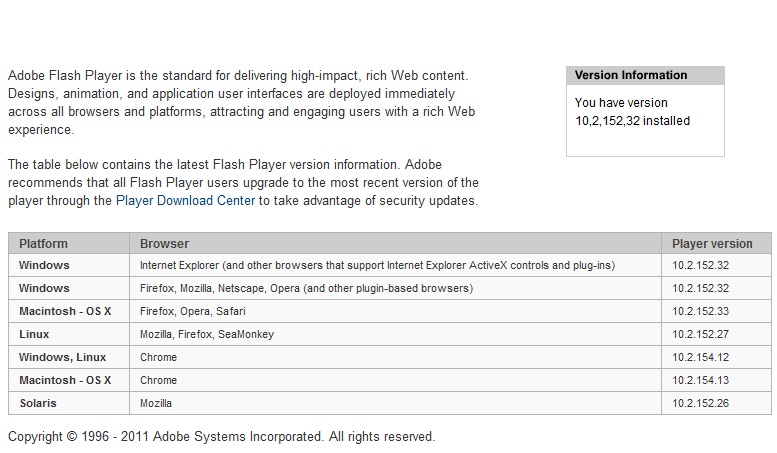Select the Firefox, Opera, Safari cell
Viewport: 777px width, 453px height.
[193, 311]
